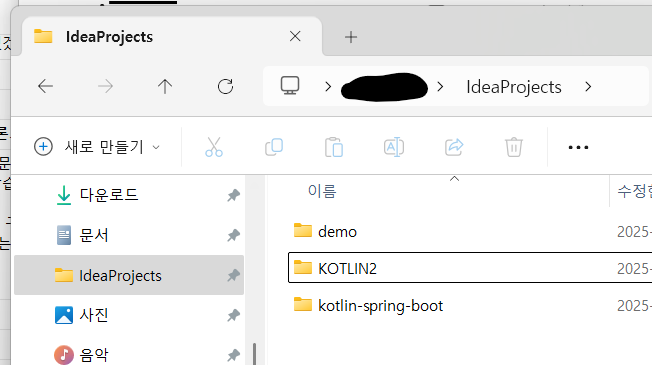Click the sidebar vertical scrollbar
Image resolution: width=652 pixels, height=365 pixels.
point(254,354)
